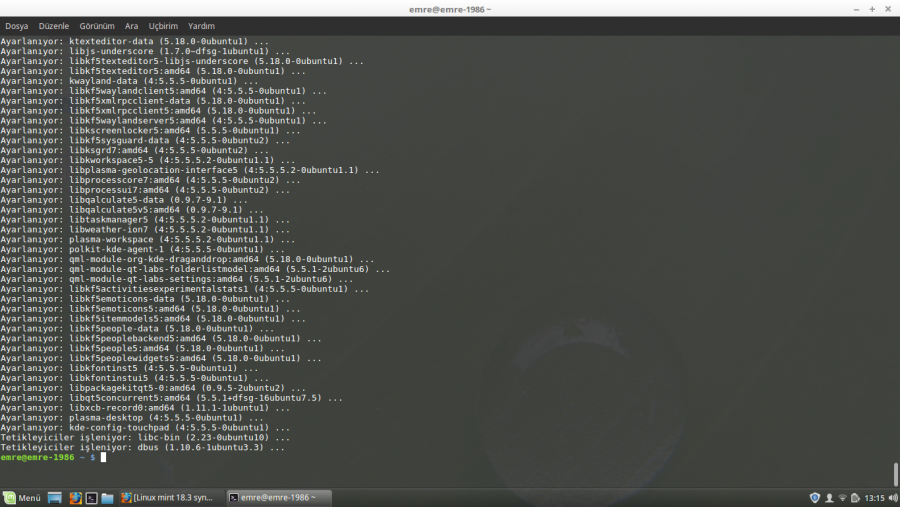Open the Wi-Fi network icon
Image resolution: width=900 pixels, height=507 pixels.
click(842, 498)
